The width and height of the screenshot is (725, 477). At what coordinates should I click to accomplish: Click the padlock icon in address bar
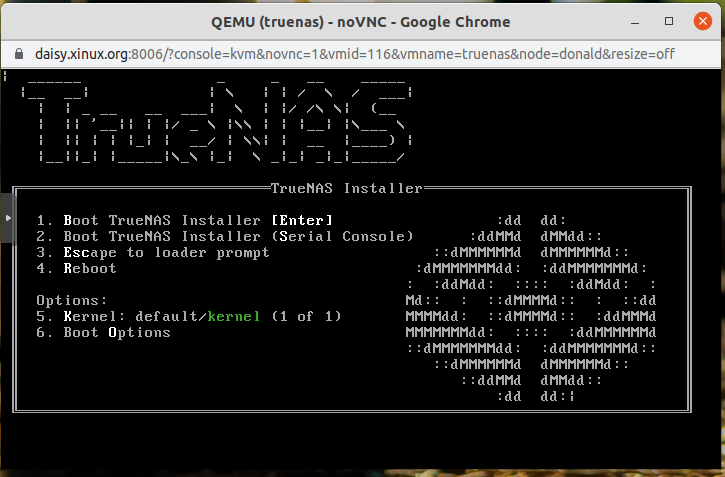tap(17, 53)
